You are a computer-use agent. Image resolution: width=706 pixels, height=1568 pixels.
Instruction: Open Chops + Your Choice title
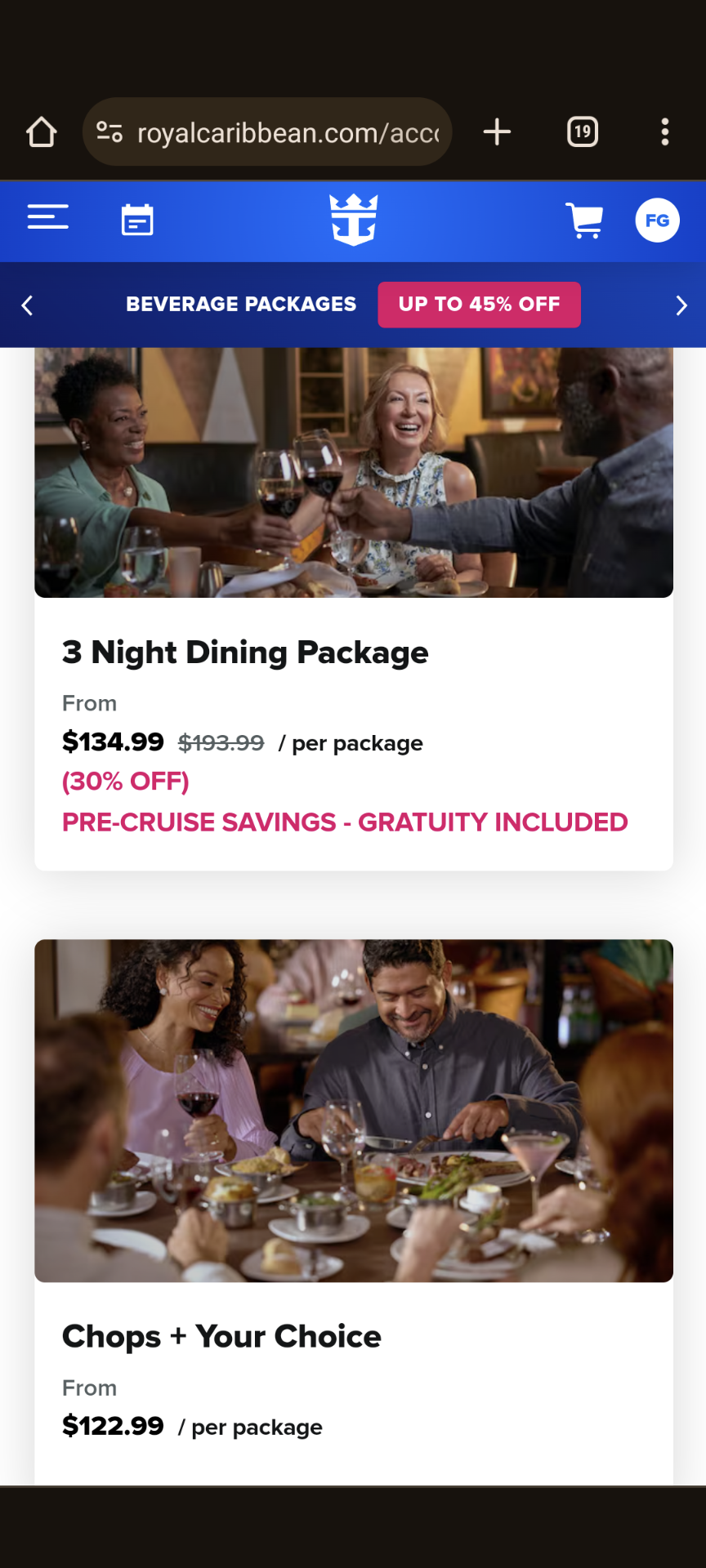tap(221, 1337)
